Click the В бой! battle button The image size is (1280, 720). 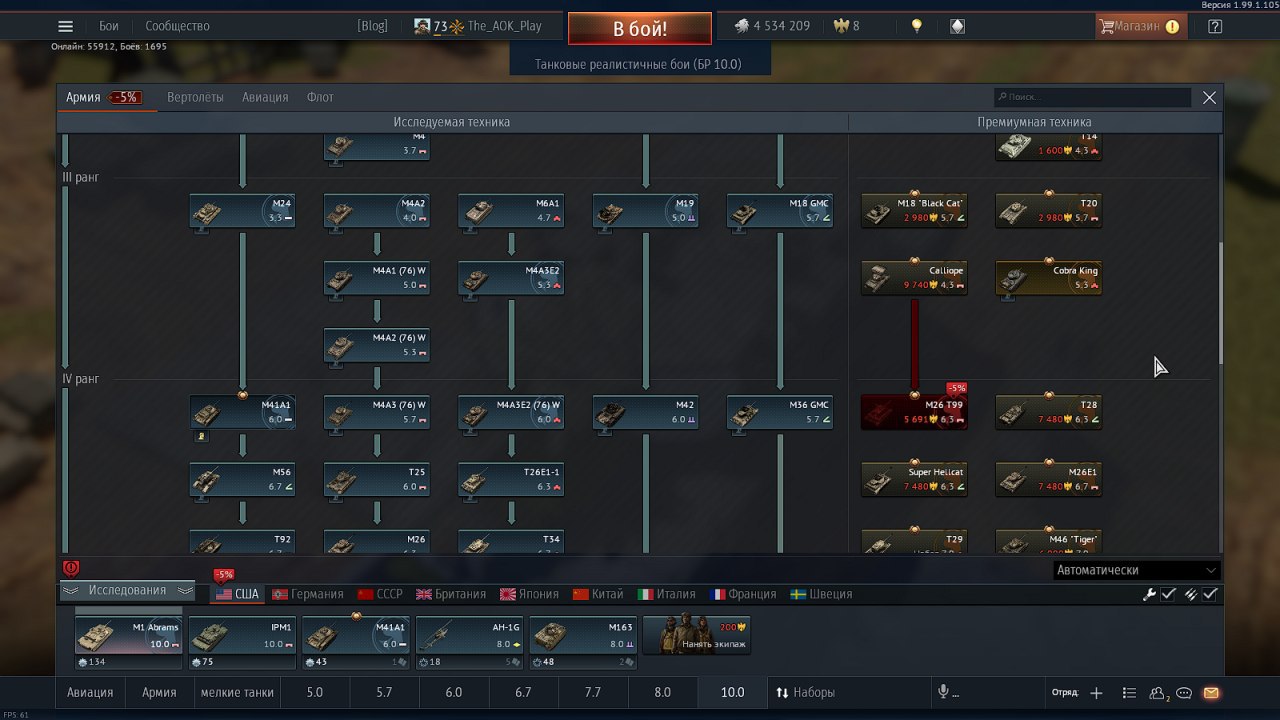(x=640, y=29)
